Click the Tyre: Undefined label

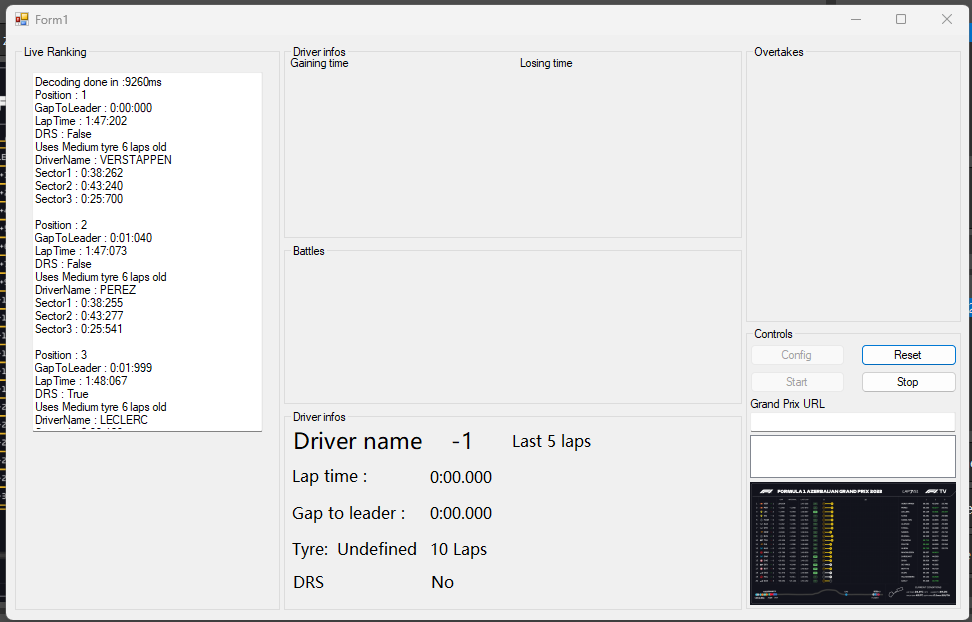(x=354, y=549)
